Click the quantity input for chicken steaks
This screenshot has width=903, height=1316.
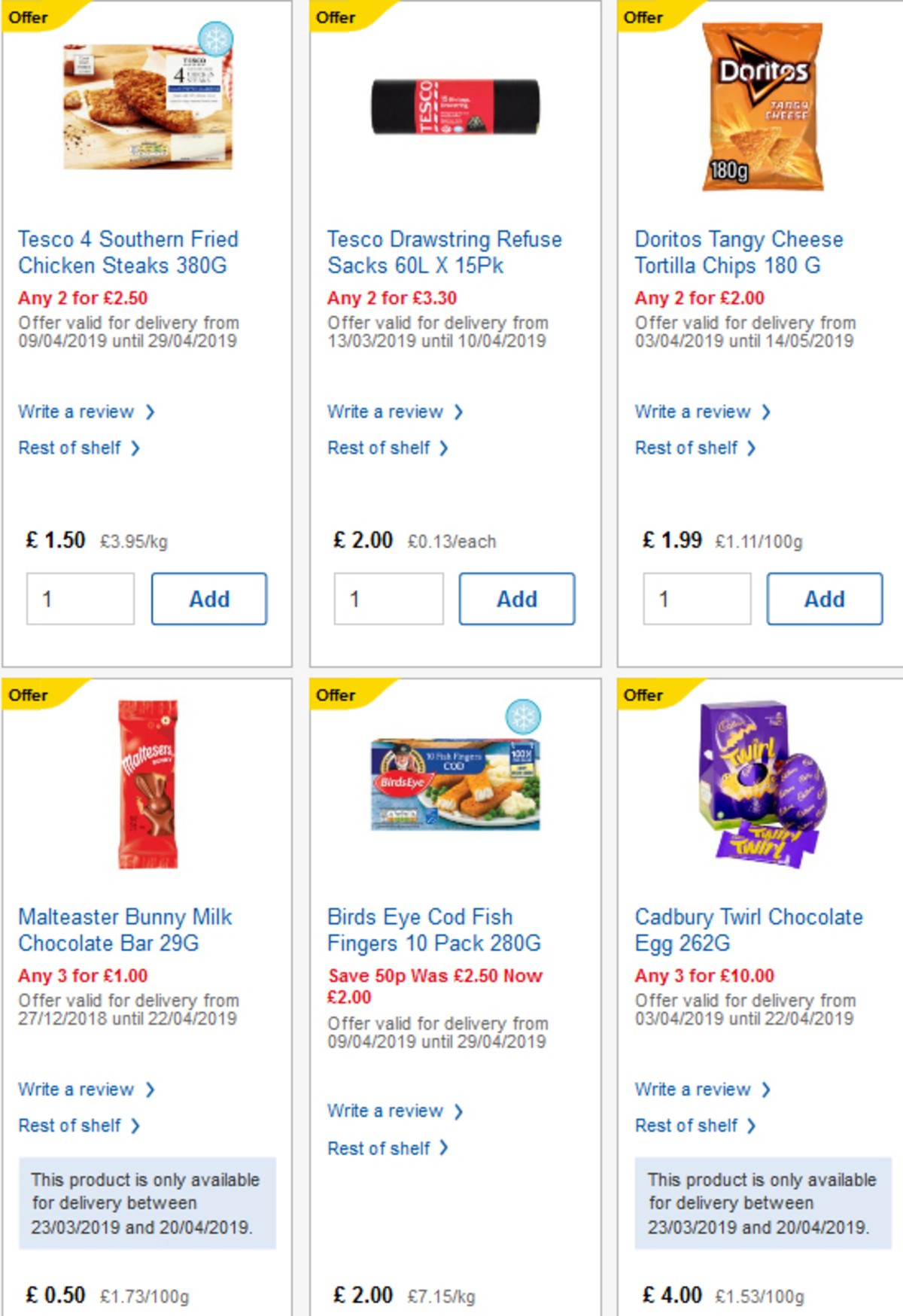81,599
